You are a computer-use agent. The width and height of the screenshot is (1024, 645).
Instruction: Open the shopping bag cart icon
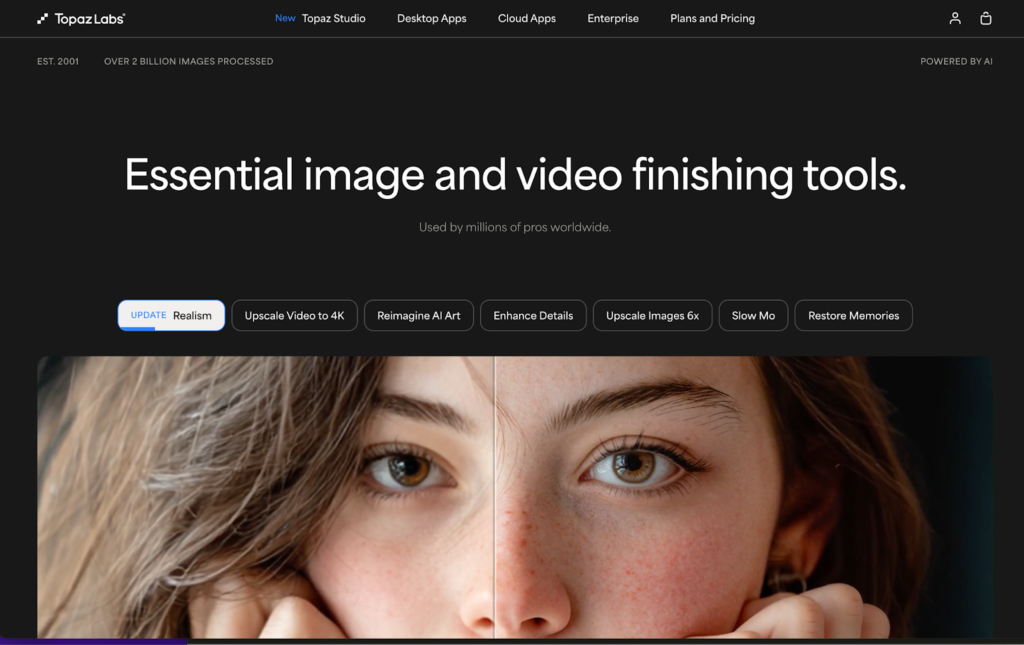coord(986,18)
